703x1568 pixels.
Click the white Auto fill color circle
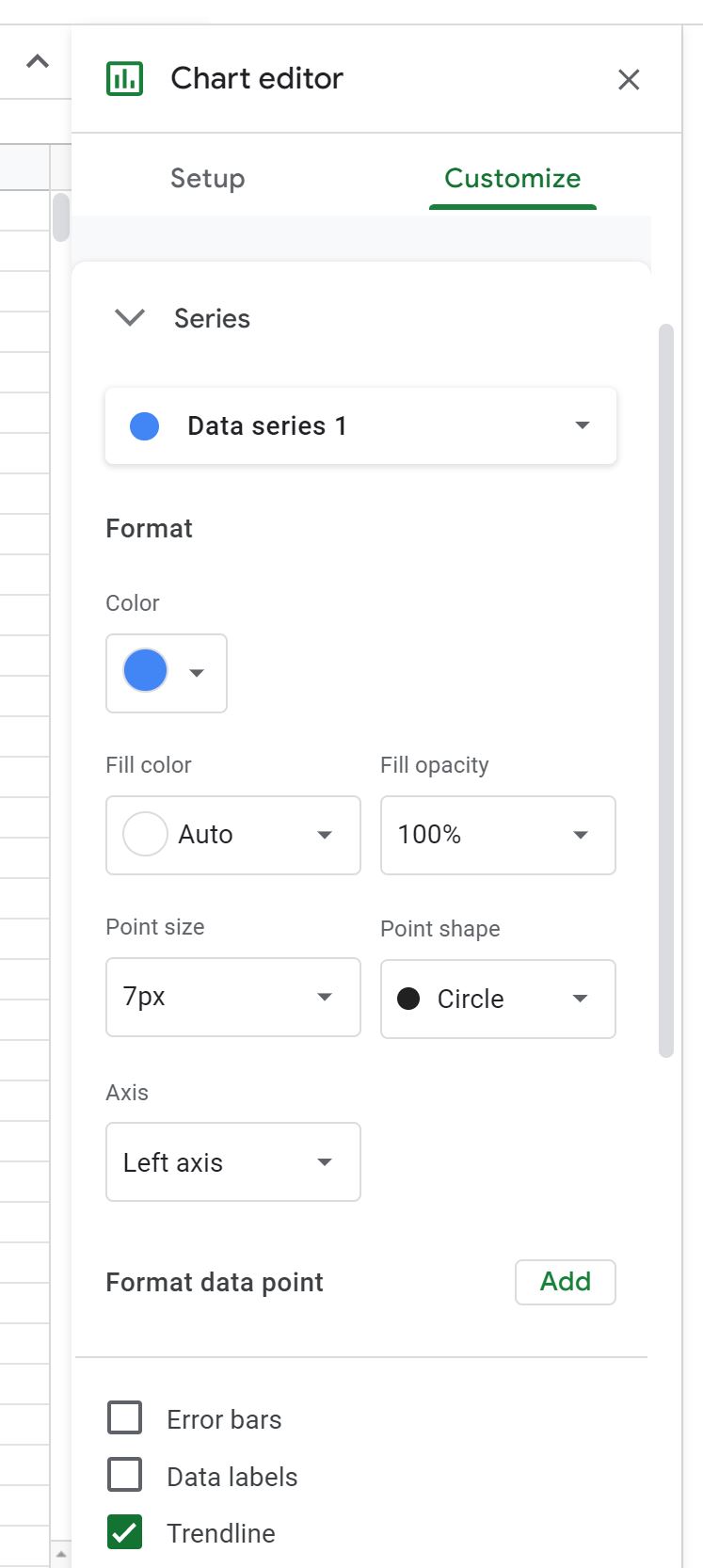145,834
